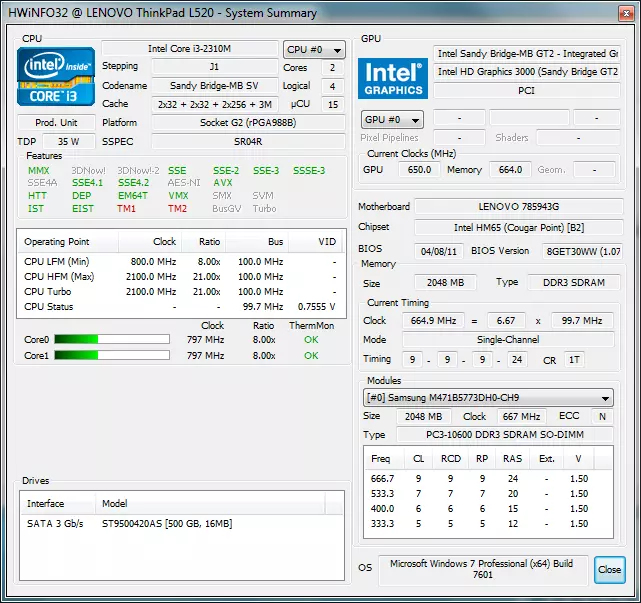Click the PC3-10600 DDR3 SDRAM SO-DIMM field
641x603 pixels.
pos(505,434)
